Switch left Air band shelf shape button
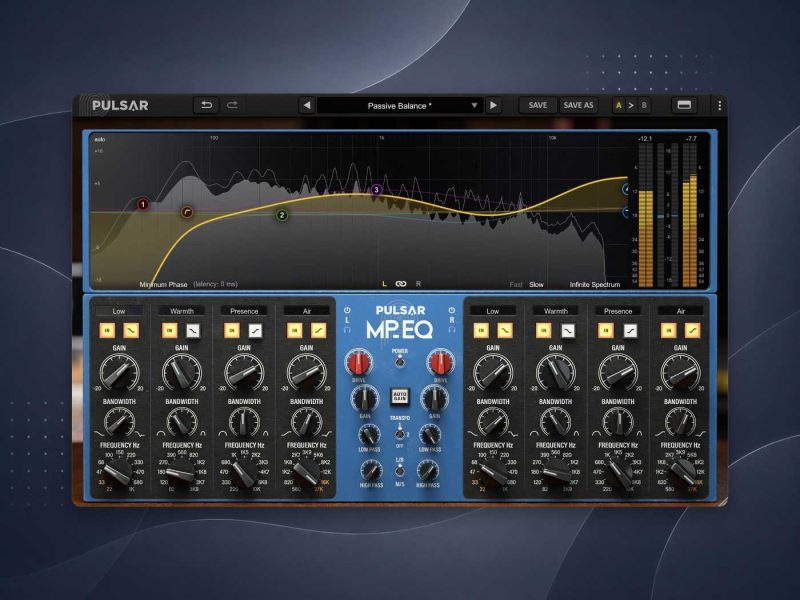The width and height of the screenshot is (800, 600). coord(318,330)
